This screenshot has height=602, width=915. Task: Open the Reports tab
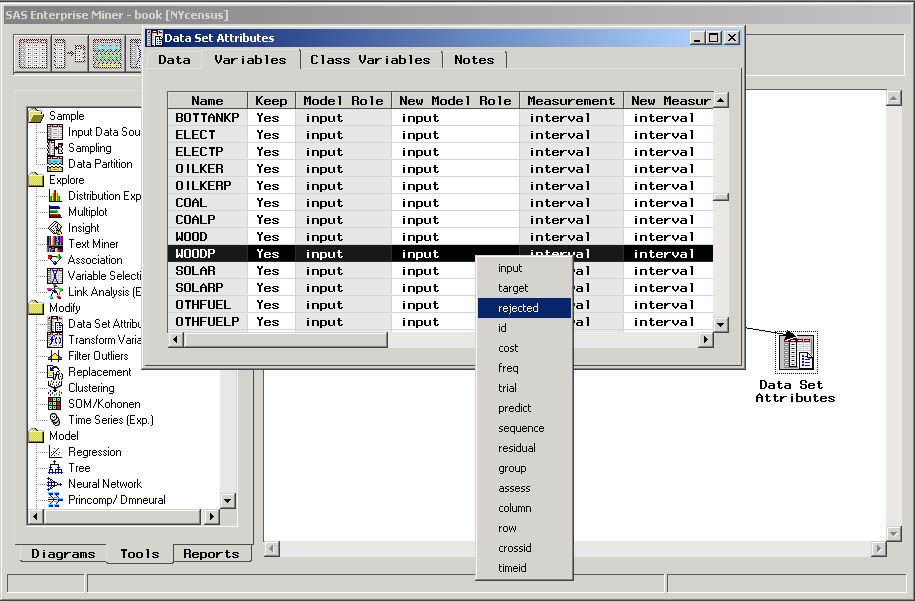[211, 554]
